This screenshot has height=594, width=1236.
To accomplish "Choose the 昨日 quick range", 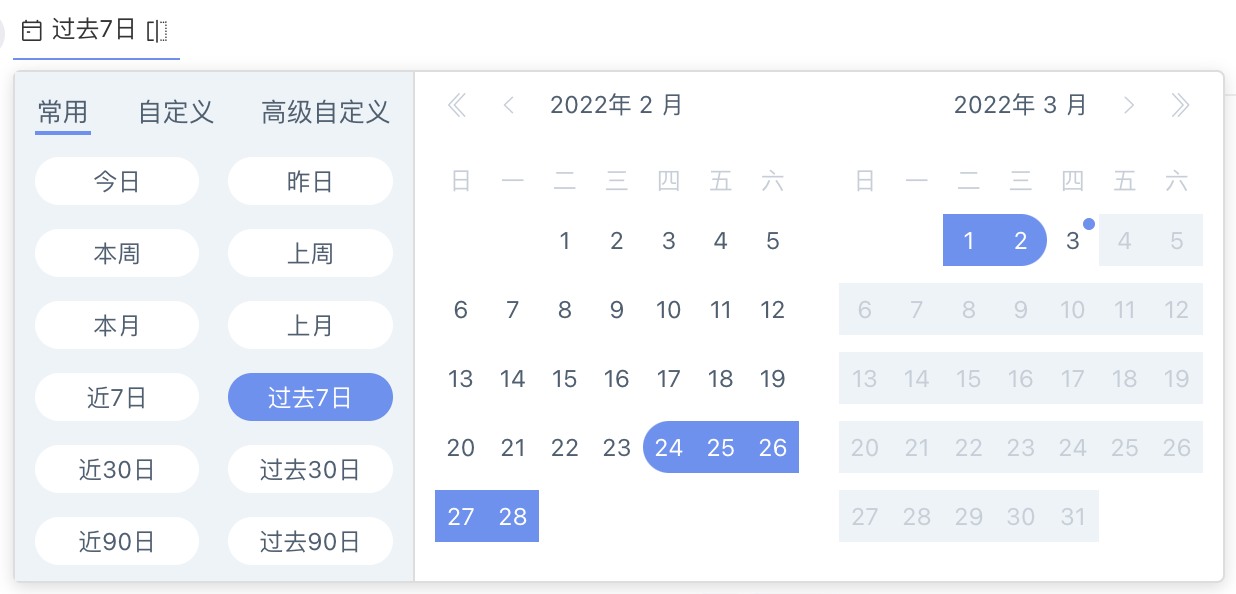I will click(310, 182).
